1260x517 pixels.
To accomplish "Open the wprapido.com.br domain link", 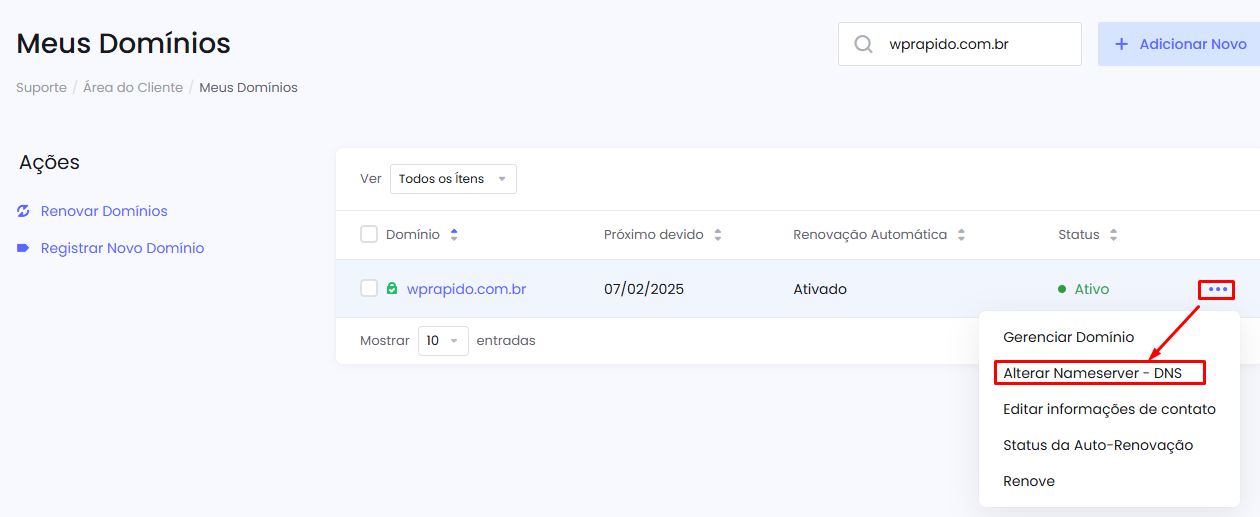I will coord(466,289).
